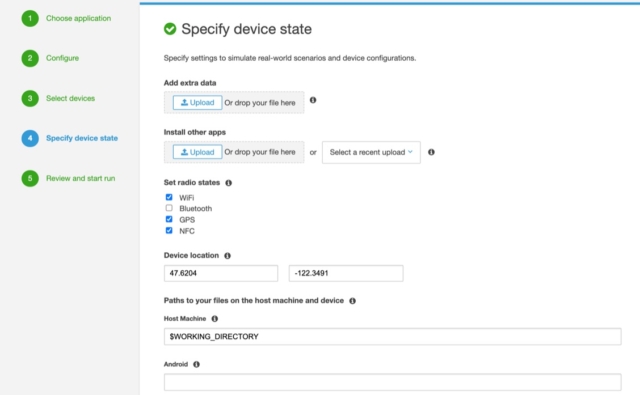Open the info icon next to Android label
The height and width of the screenshot is (395, 640).
[x=196, y=364]
